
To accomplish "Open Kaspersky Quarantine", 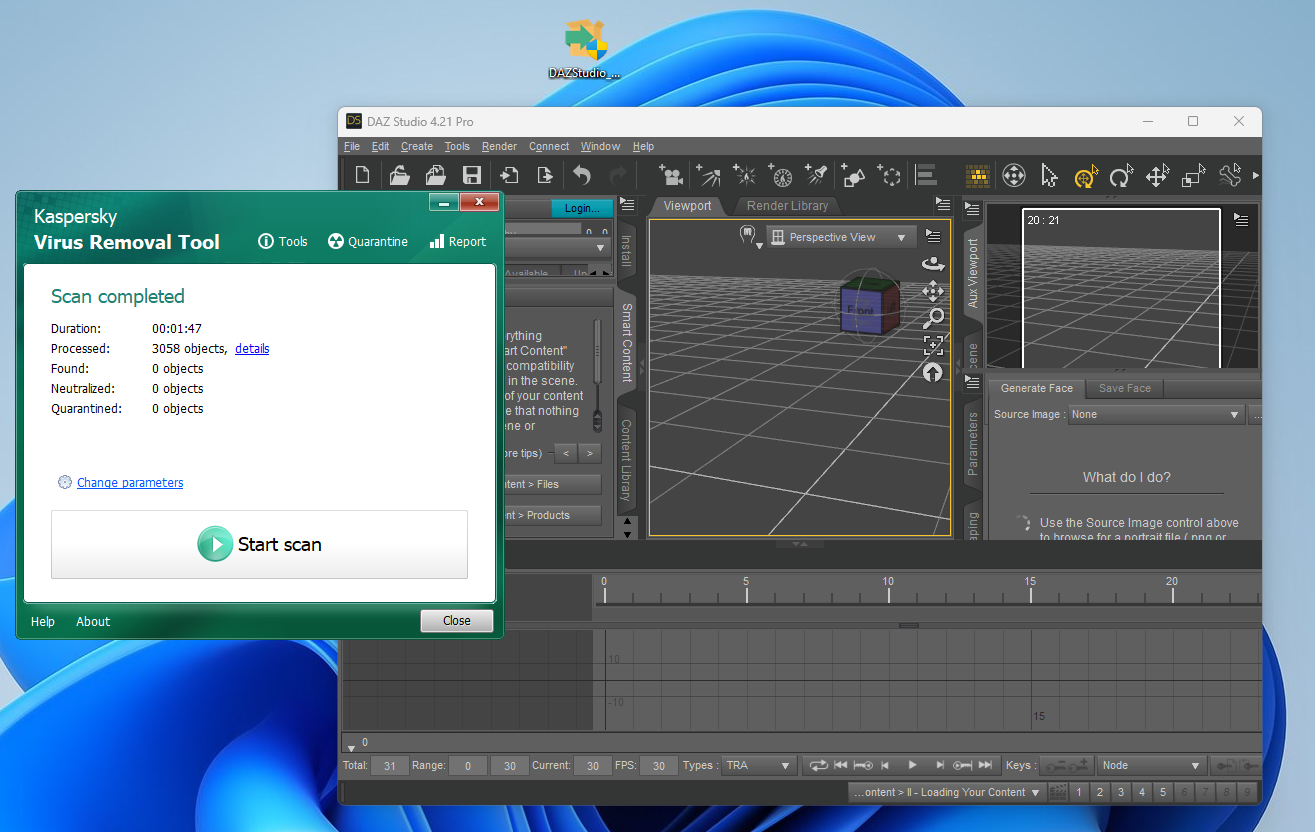I will click(368, 241).
